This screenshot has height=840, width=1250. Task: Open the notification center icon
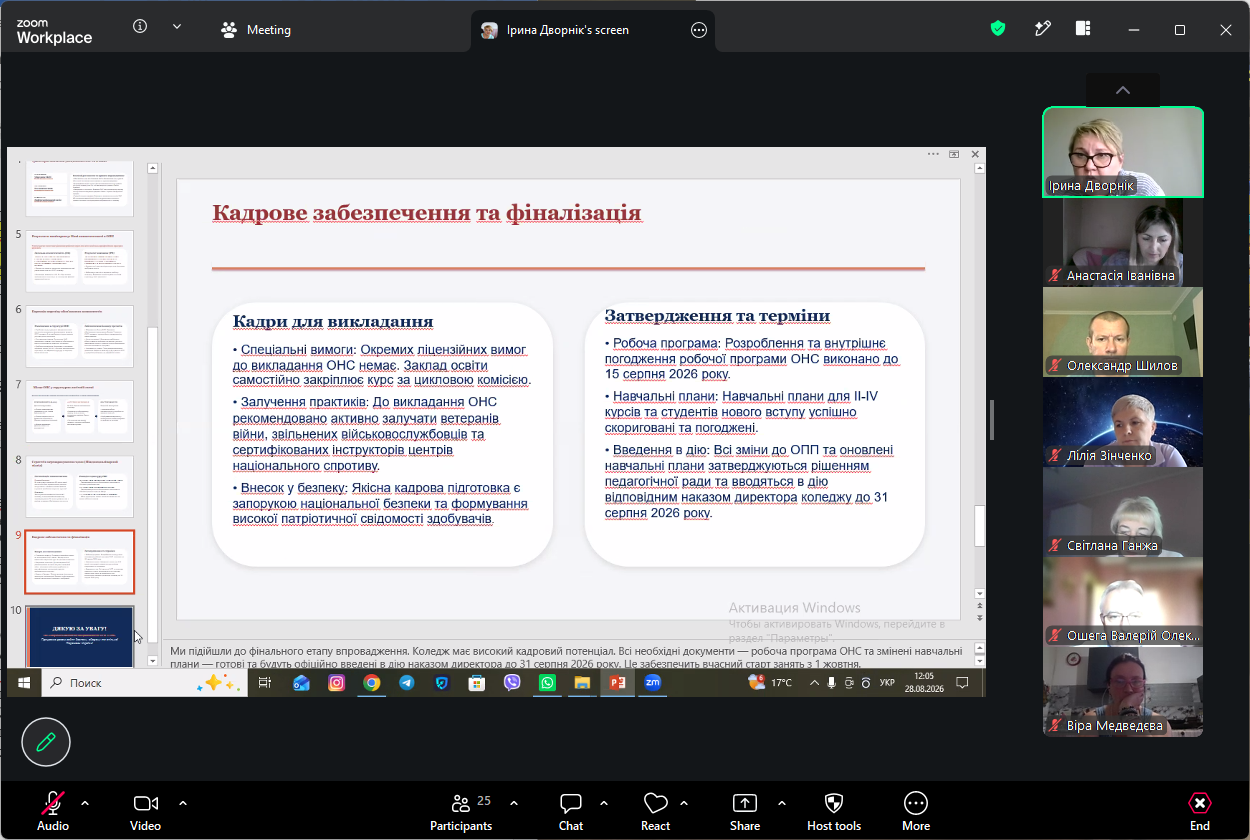(962, 682)
